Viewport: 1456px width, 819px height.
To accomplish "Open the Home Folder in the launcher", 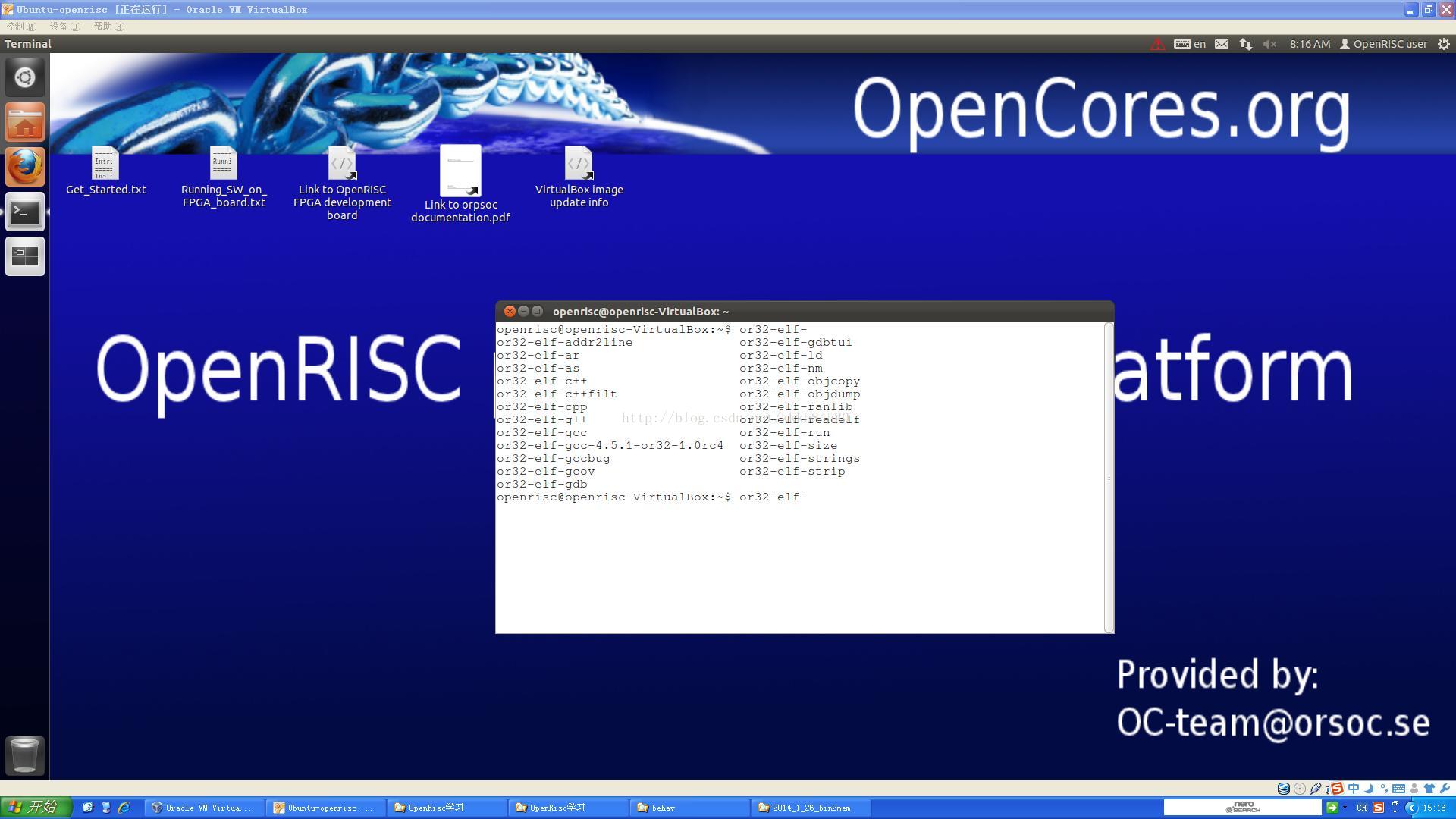I will coord(25,122).
